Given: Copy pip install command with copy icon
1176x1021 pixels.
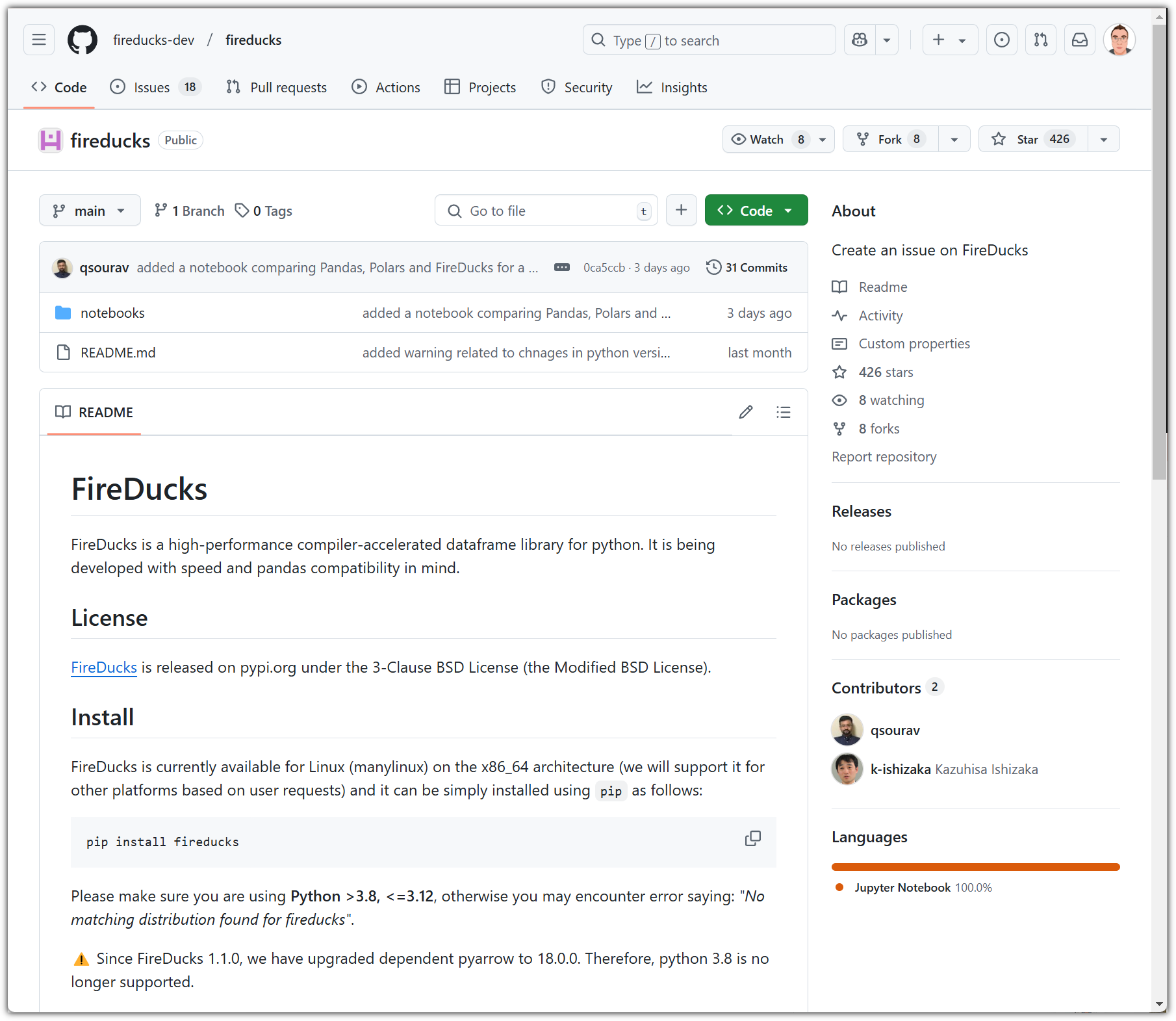Looking at the screenshot, I should coord(753,838).
